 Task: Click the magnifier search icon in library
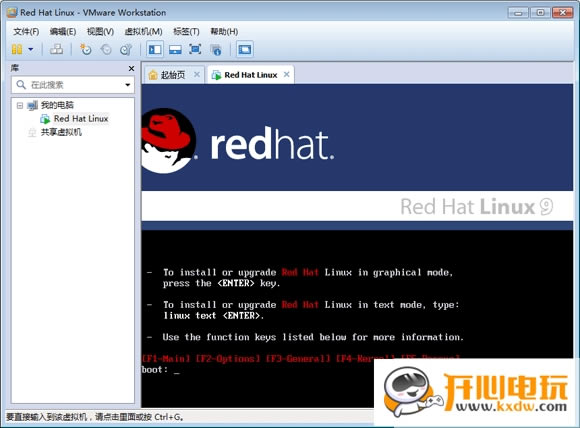point(21,85)
